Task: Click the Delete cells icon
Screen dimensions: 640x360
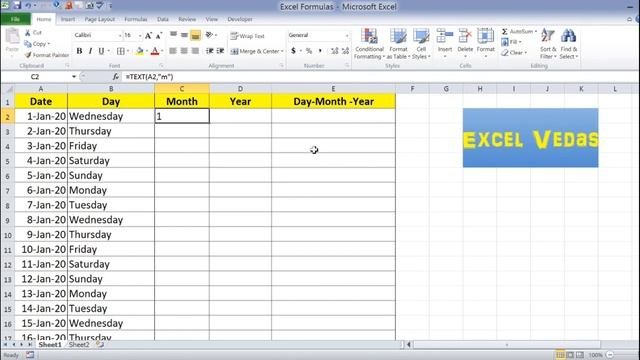Action: [465, 37]
